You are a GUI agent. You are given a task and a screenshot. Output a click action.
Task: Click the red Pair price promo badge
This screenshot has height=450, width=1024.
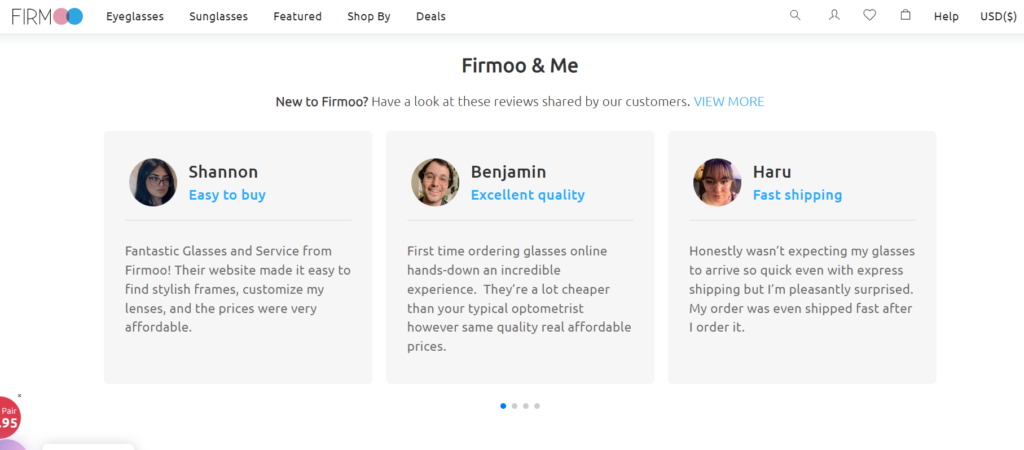9,417
